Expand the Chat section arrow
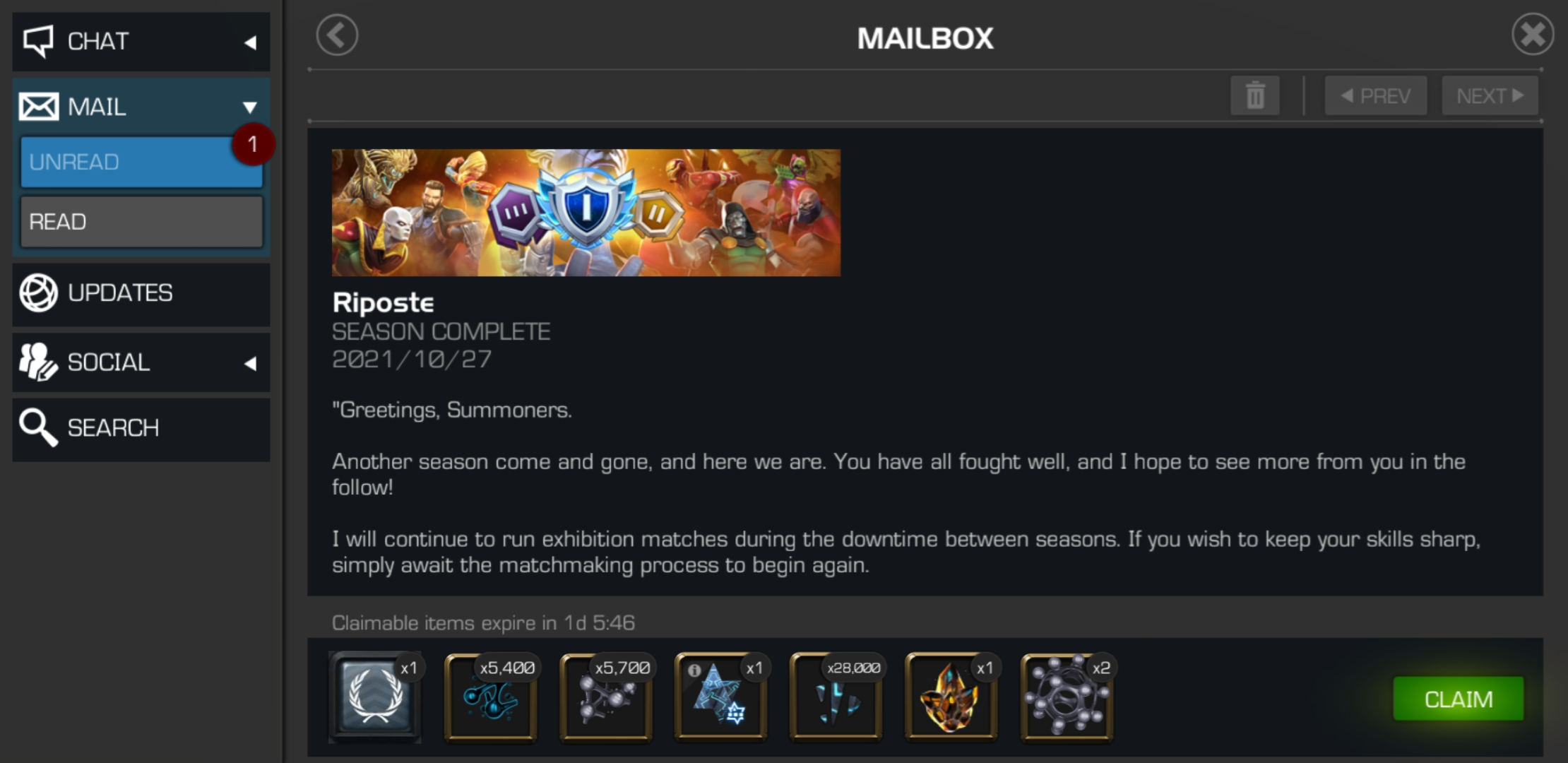1568x763 pixels. 250,42
